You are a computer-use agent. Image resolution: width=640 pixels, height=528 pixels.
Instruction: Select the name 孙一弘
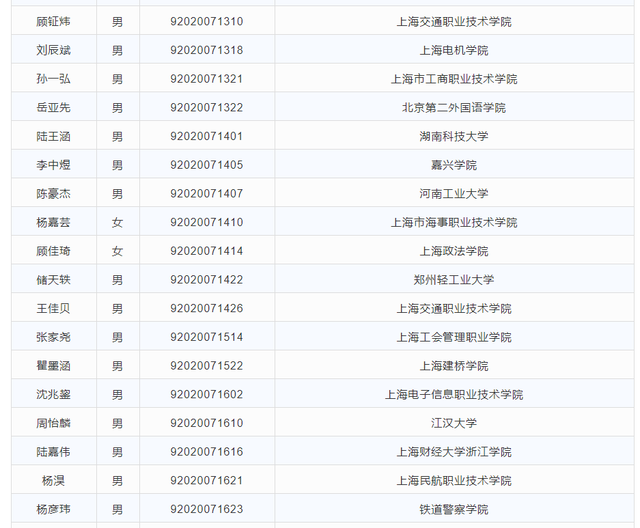(x=53, y=79)
